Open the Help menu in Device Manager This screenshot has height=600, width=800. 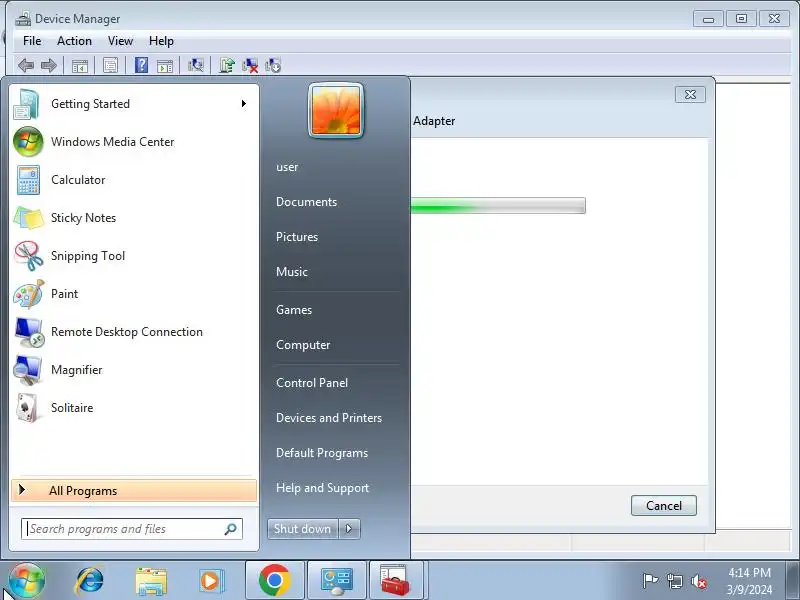[161, 41]
